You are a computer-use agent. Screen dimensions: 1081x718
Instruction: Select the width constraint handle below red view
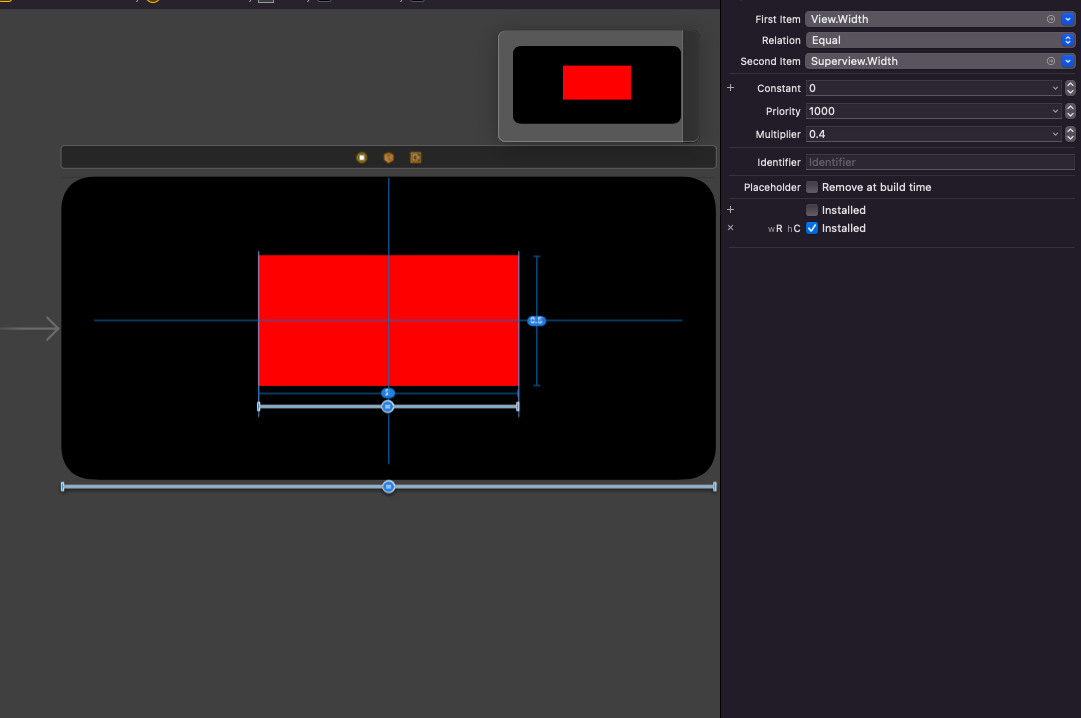(x=388, y=407)
